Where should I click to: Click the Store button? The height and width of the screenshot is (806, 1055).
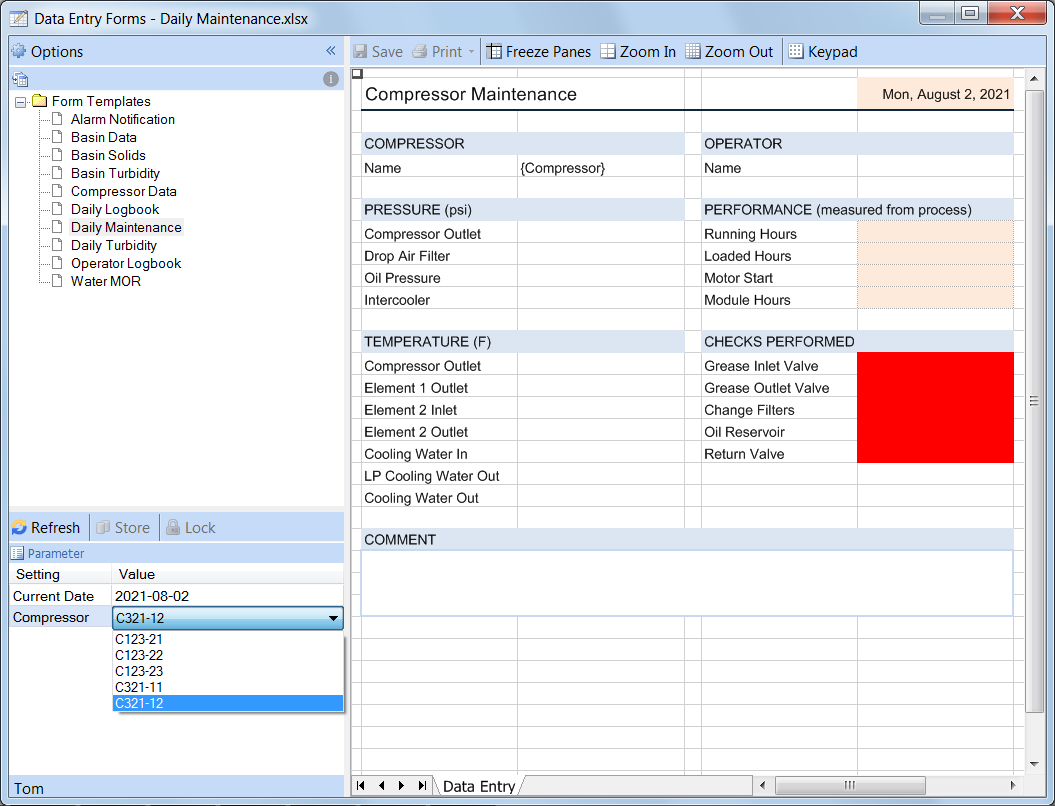[123, 527]
